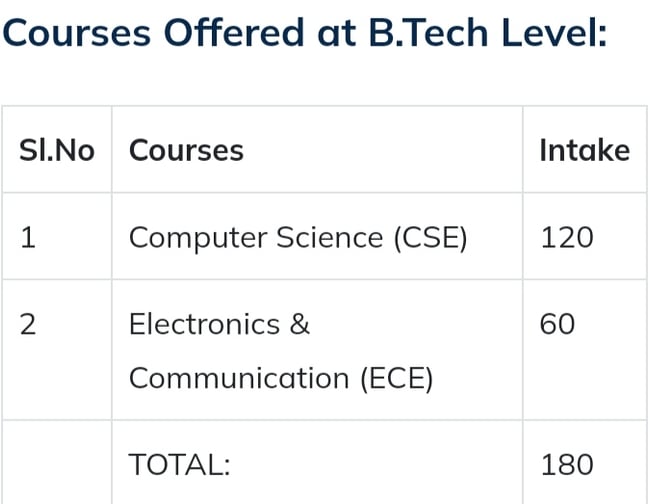Viewport: 650px width, 504px height.
Task: Click serial number 2 in the table
Action: 29,325
